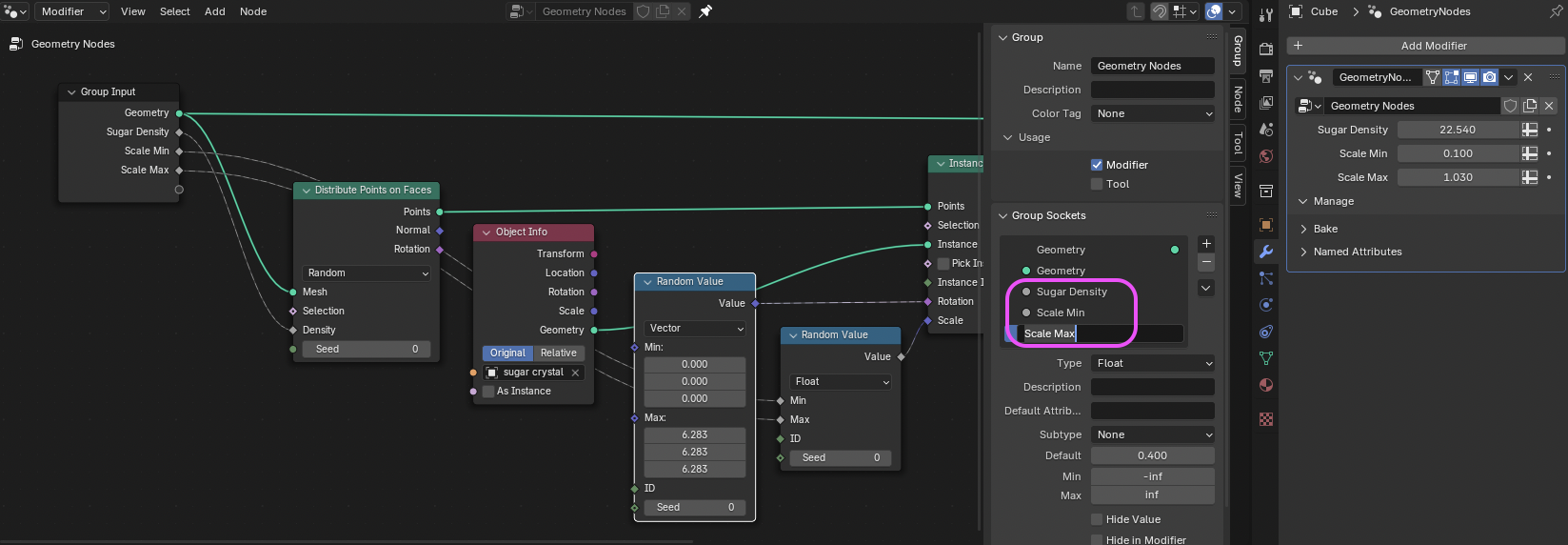Screen dimensions: 1568x545
Task: Switch to the View sidebar tab
Action: (x=1238, y=185)
